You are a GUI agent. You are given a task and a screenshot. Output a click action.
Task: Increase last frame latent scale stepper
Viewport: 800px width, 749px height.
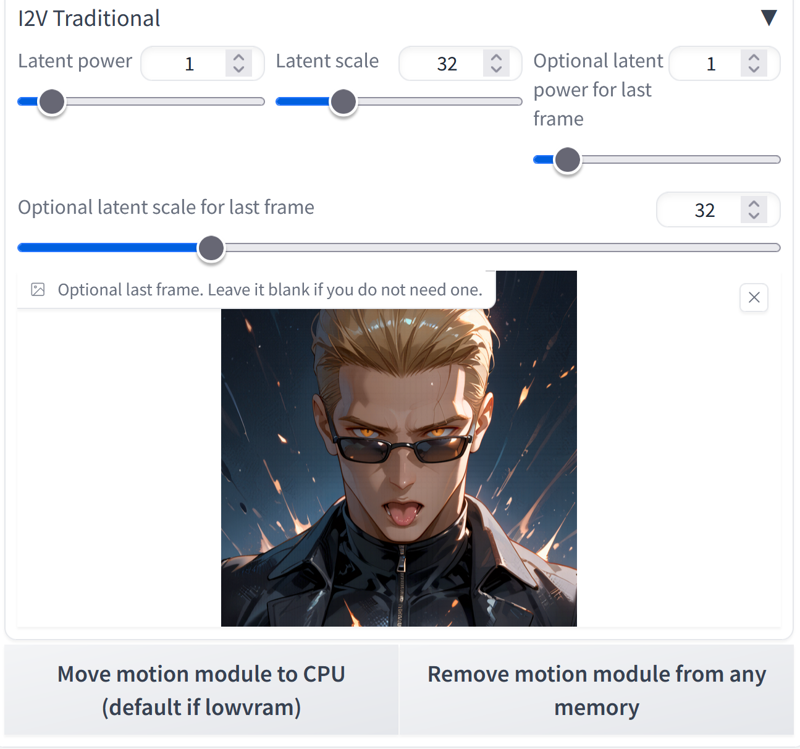(x=754, y=203)
